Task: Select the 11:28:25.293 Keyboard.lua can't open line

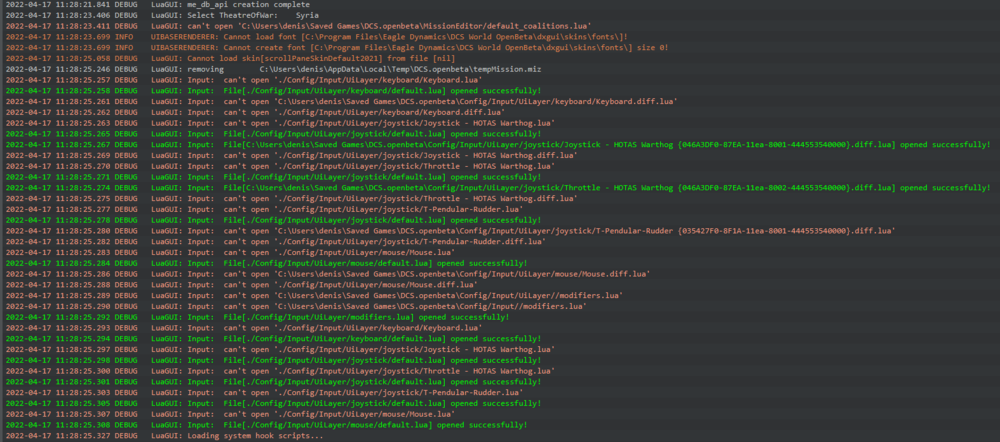Action: point(244,328)
